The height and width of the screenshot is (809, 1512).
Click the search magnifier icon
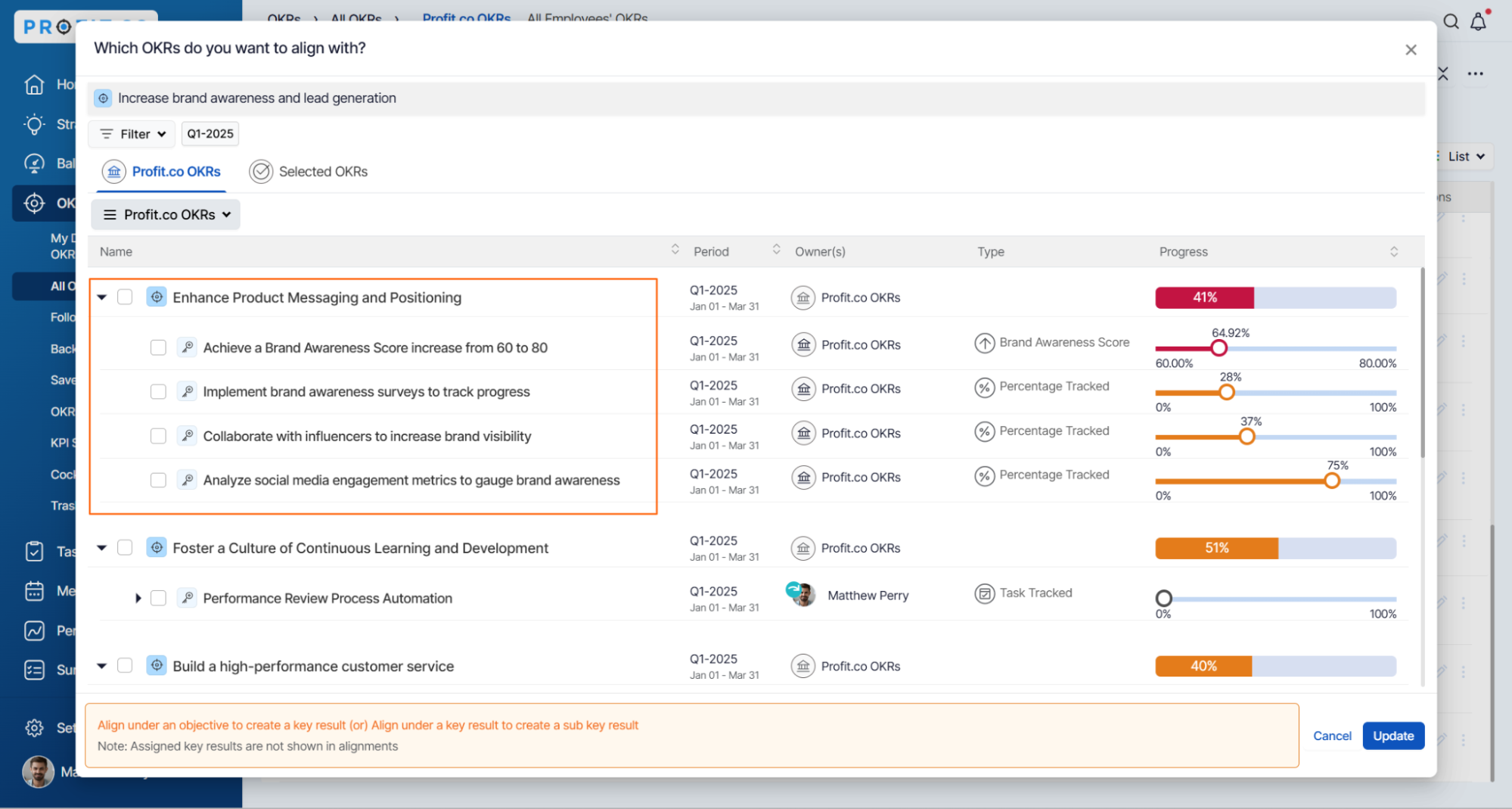[x=1450, y=22]
